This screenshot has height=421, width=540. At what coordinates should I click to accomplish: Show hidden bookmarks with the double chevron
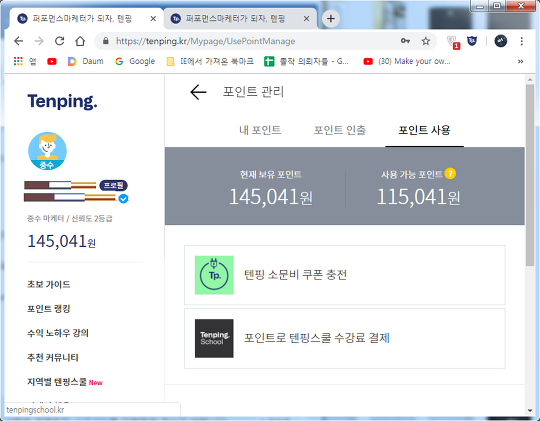520,61
